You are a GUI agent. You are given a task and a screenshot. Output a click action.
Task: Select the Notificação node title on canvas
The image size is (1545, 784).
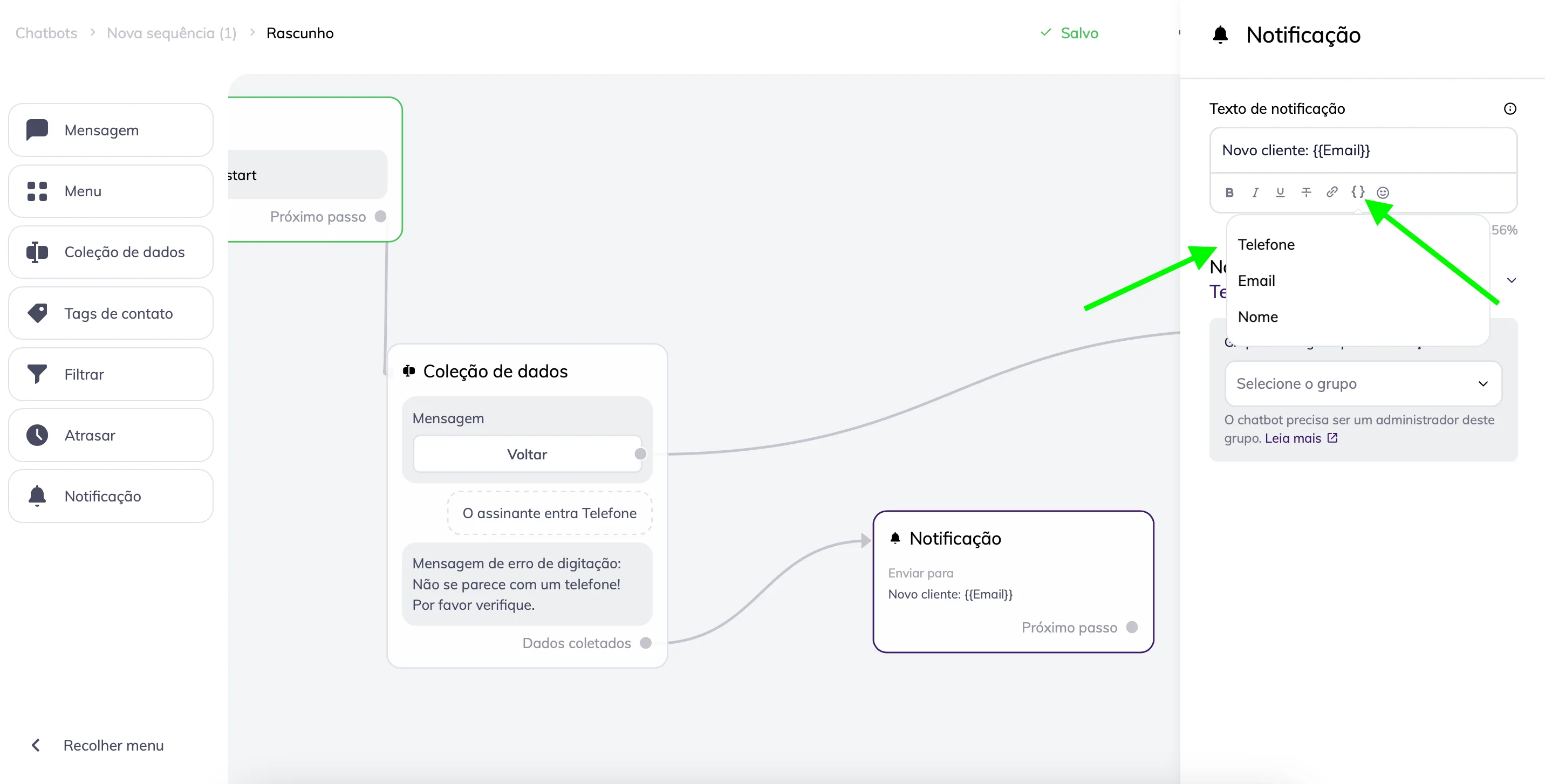tap(955, 538)
